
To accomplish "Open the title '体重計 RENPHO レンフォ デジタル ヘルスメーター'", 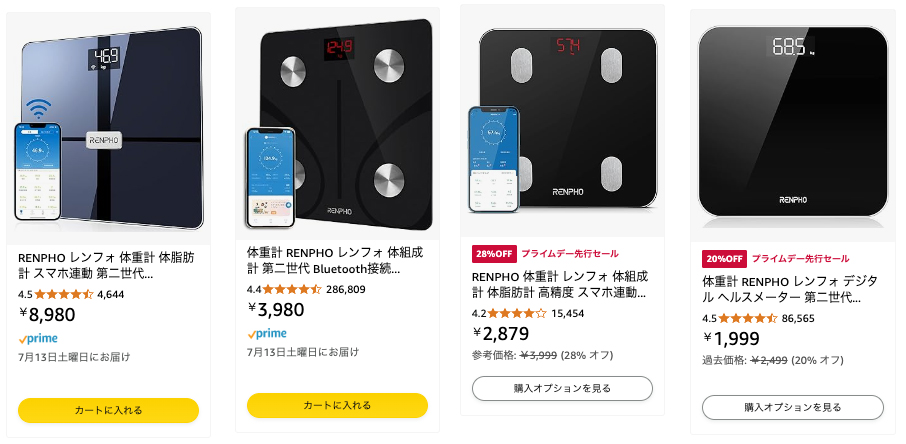I will (x=790, y=290).
